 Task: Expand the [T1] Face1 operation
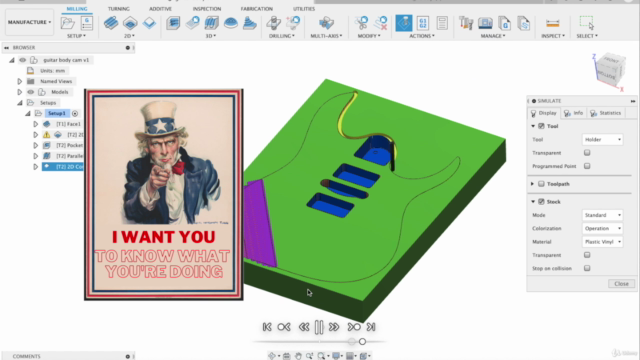pyautogui.click(x=36, y=124)
